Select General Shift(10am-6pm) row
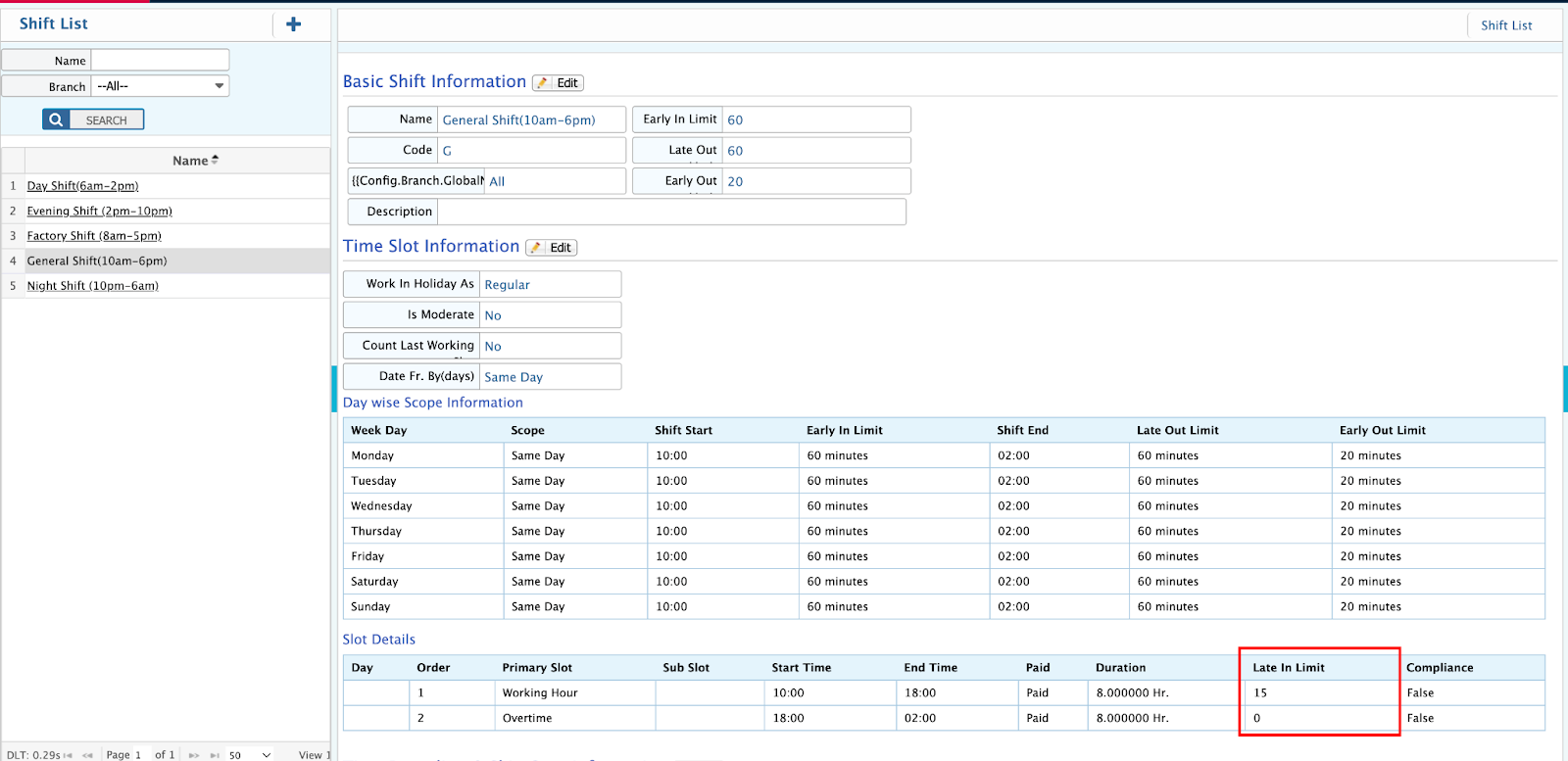 (166, 261)
